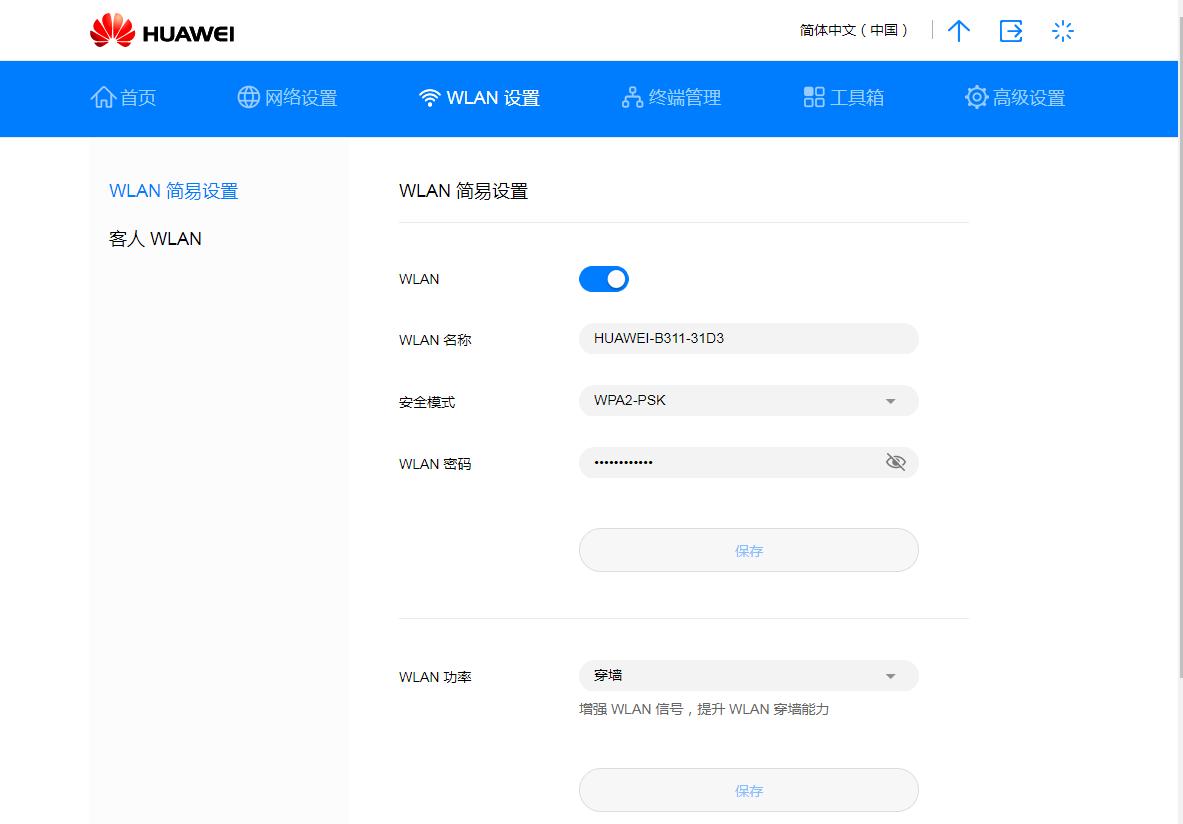Screen dimensions: 1183x824
Task: Click the hint text '增强 WLAN 信号，提升 WLAN 穿墙能力'
Action: (x=704, y=709)
